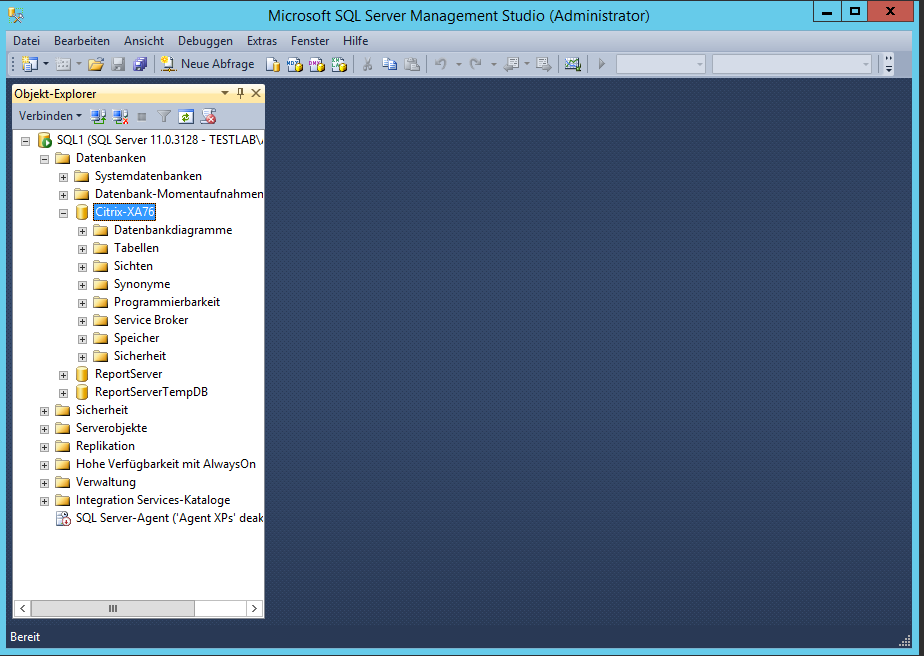This screenshot has width=924, height=656.
Task: Toggle the Objekt-Explorer auto-hide pin
Action: pyautogui.click(x=240, y=93)
